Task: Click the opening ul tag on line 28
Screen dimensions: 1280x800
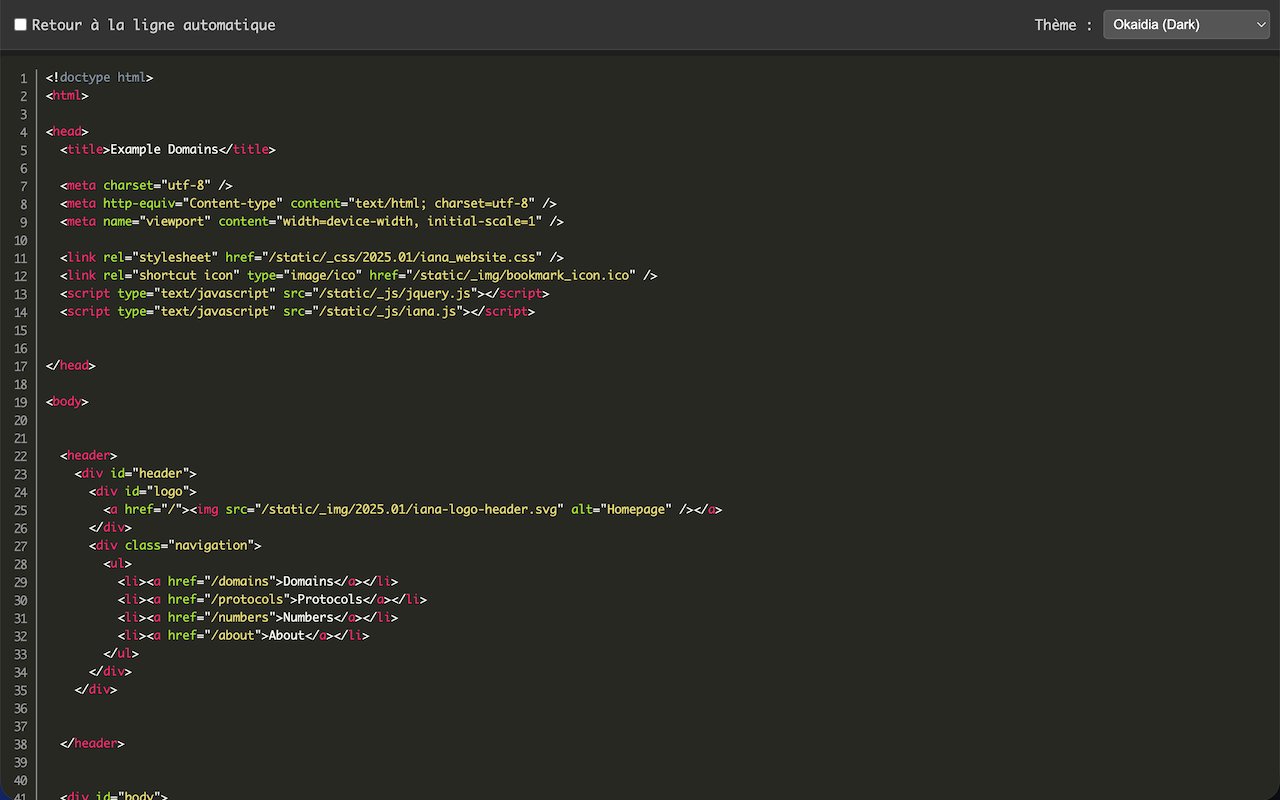Action: pyautogui.click(x=118, y=563)
